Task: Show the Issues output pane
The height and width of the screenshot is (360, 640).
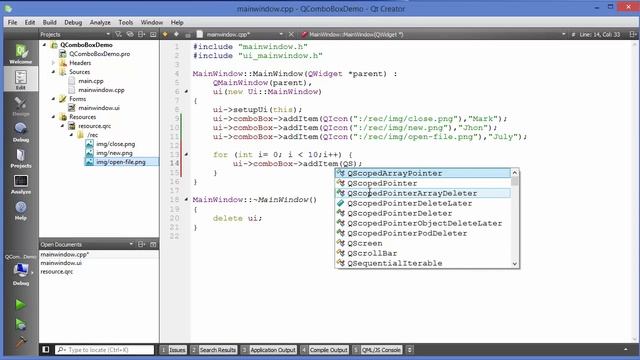Action: (173, 350)
